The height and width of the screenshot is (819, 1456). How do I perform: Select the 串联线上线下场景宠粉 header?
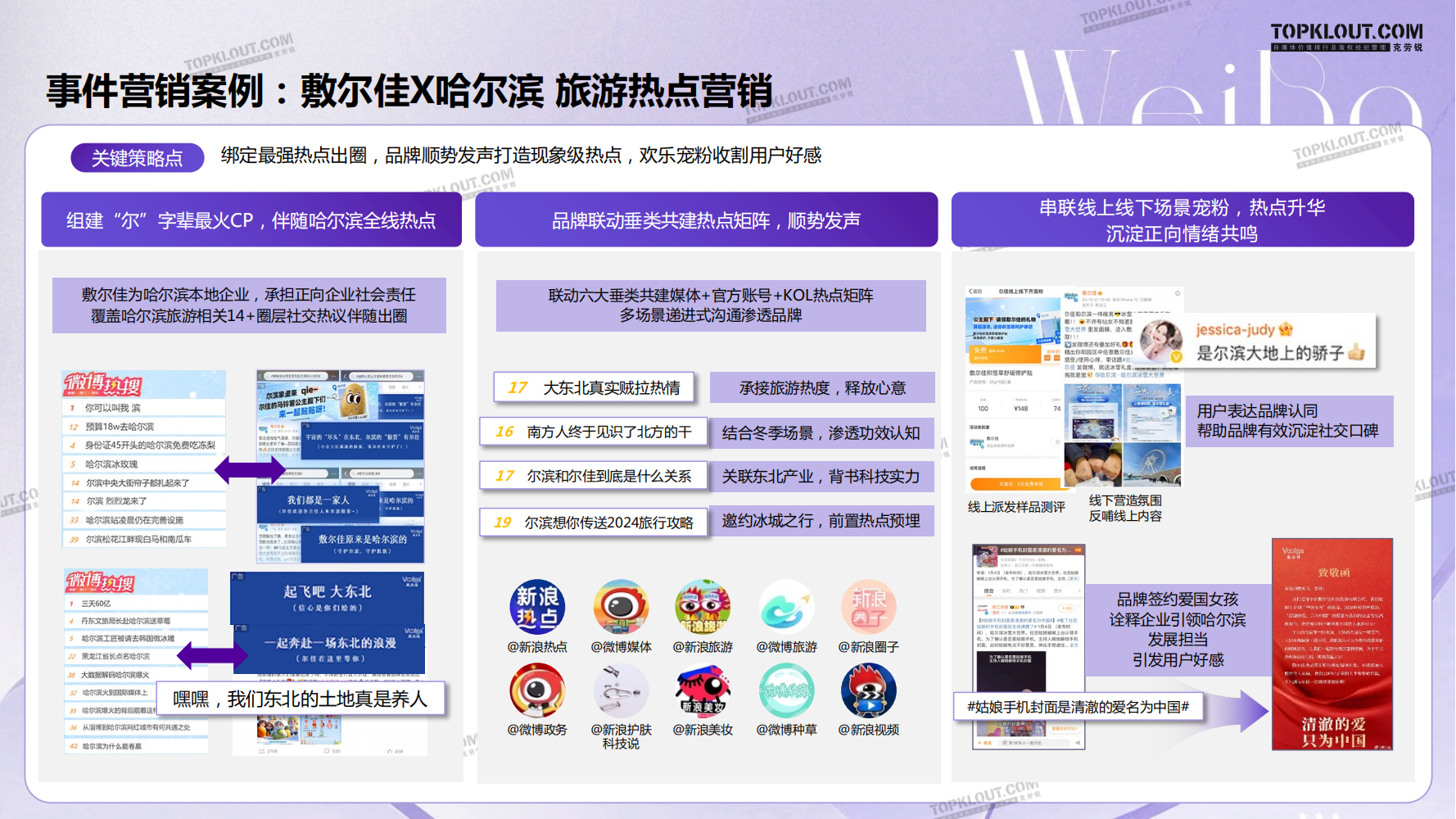pos(1182,220)
